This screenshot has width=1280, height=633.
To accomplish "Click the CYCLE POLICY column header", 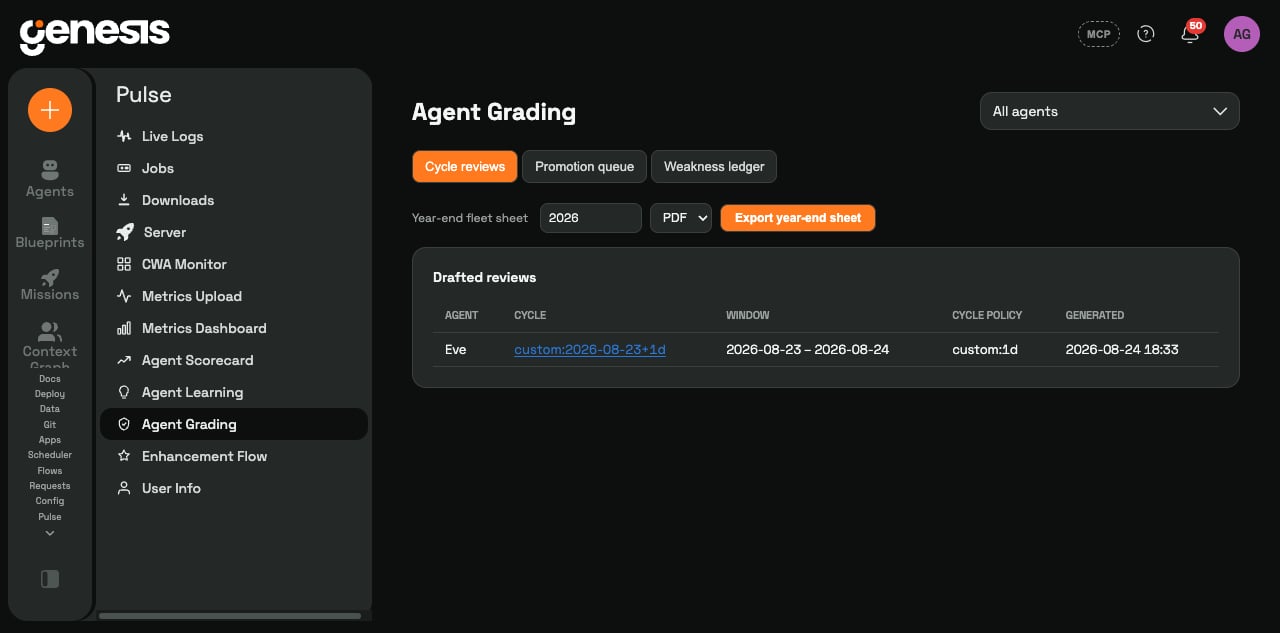I will pos(987,315).
